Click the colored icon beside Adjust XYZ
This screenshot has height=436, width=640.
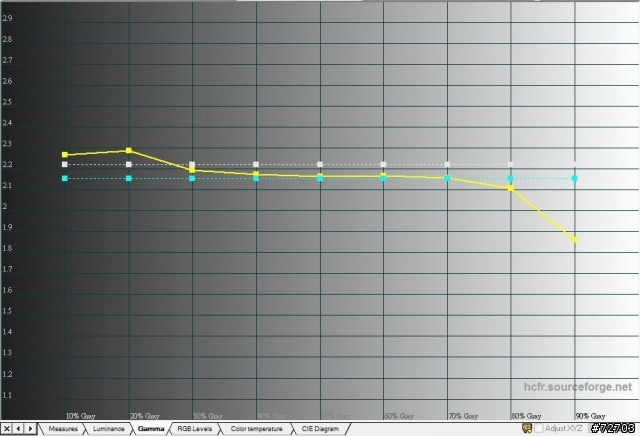pos(527,428)
